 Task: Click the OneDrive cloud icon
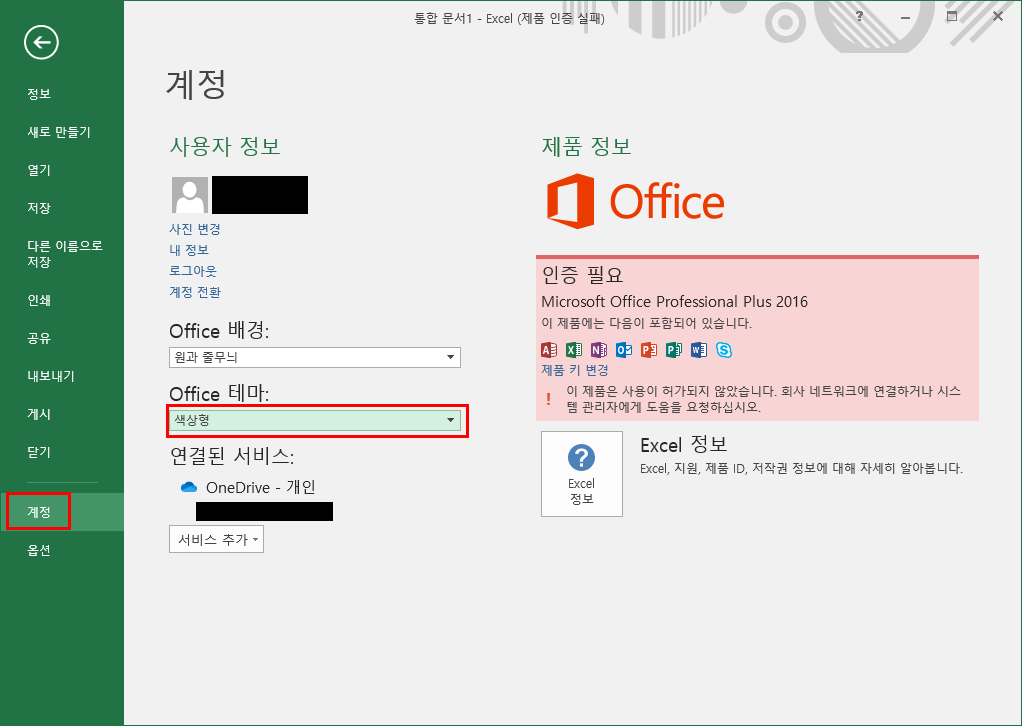(189, 487)
